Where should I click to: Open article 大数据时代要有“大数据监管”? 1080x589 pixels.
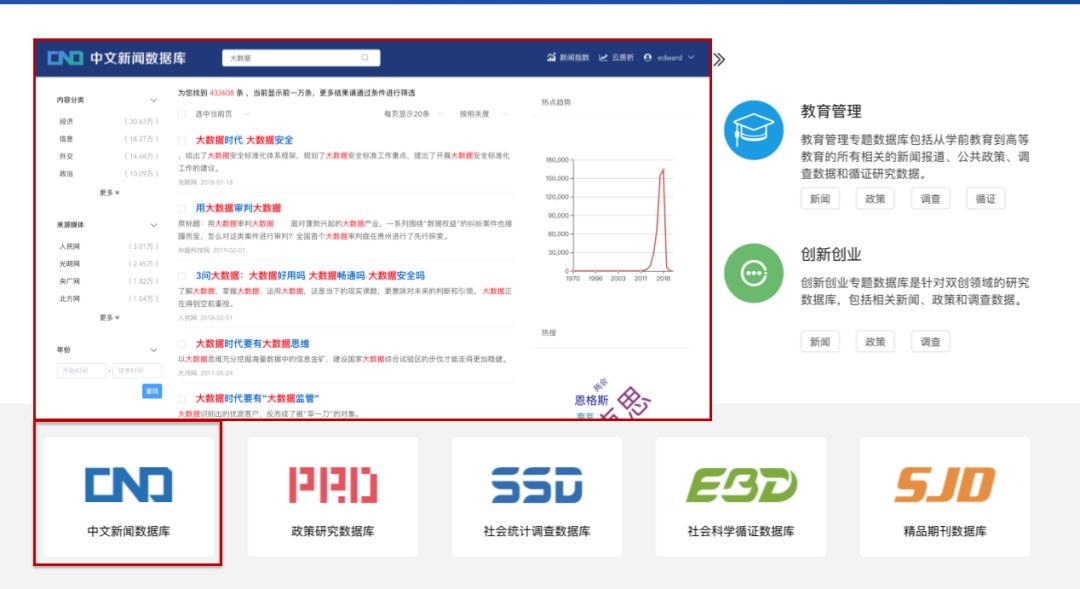pos(257,398)
